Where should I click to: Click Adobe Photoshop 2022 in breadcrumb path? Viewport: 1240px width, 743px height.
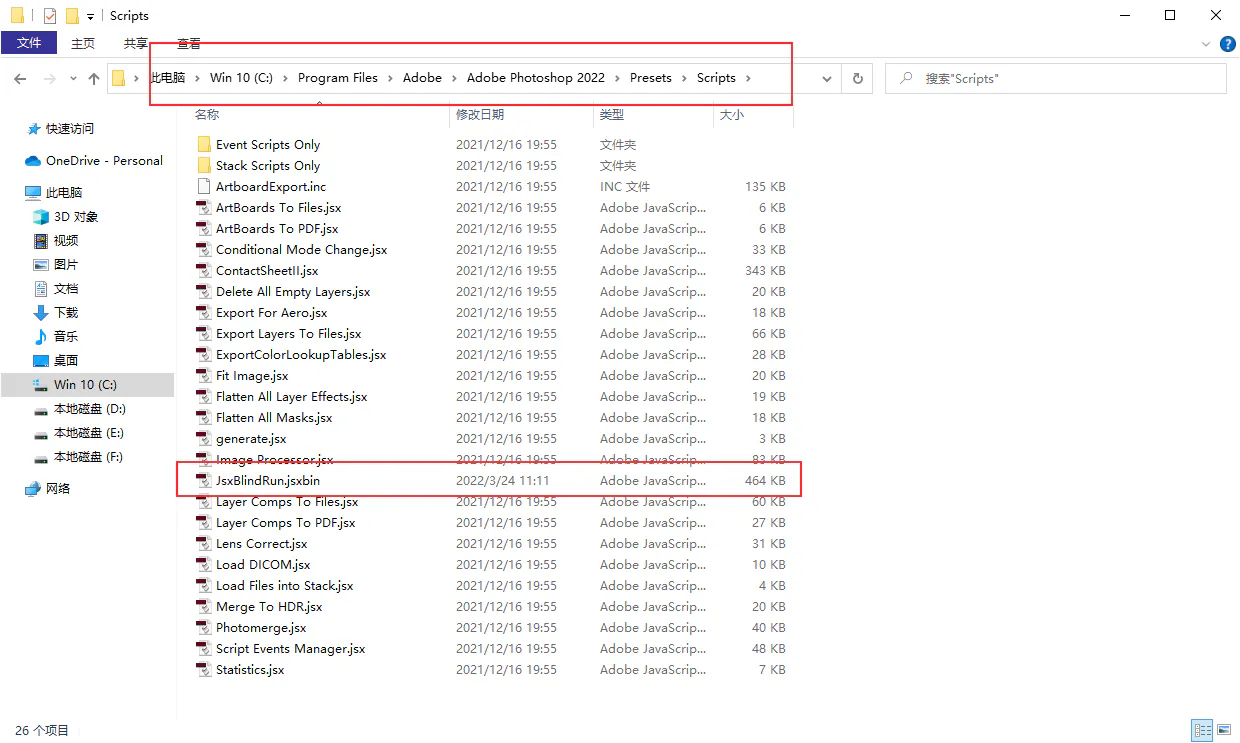[x=535, y=78]
